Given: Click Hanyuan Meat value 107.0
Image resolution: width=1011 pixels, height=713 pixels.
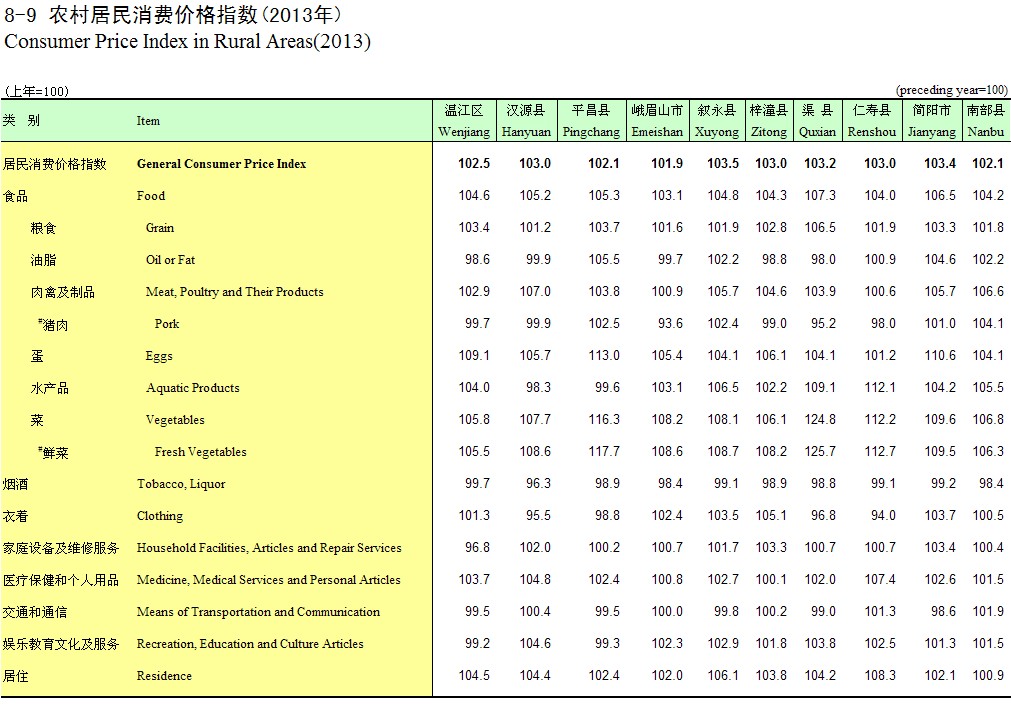Looking at the screenshot, I should coord(535,291).
